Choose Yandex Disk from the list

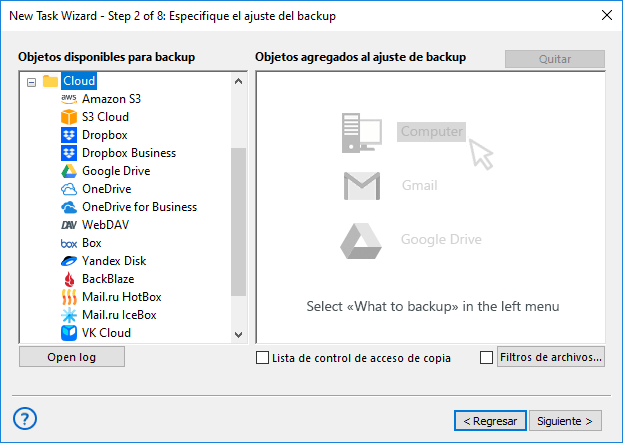[114, 261]
